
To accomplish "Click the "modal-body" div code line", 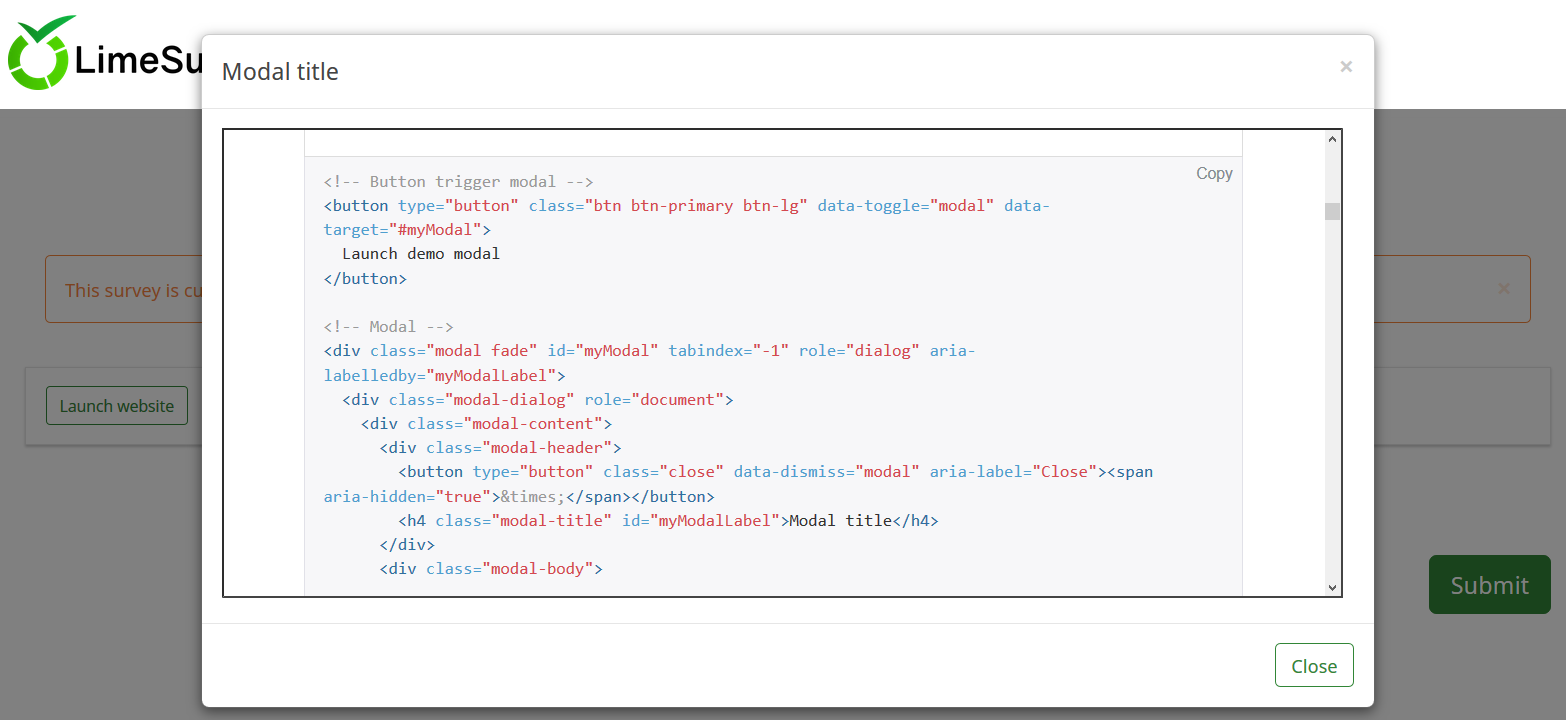I will 491,569.
